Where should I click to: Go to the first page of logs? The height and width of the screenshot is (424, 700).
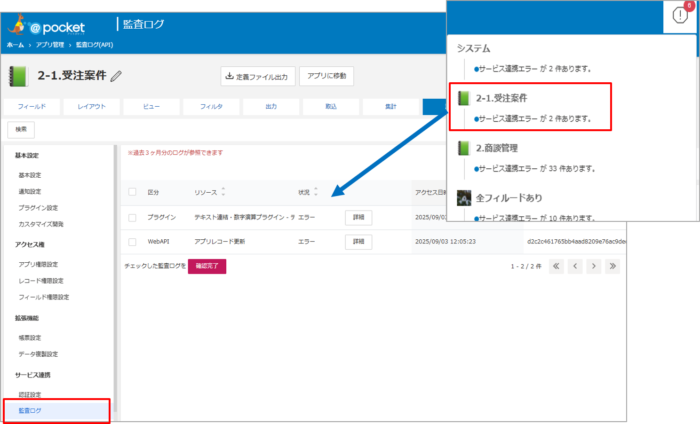pyautogui.click(x=556, y=266)
